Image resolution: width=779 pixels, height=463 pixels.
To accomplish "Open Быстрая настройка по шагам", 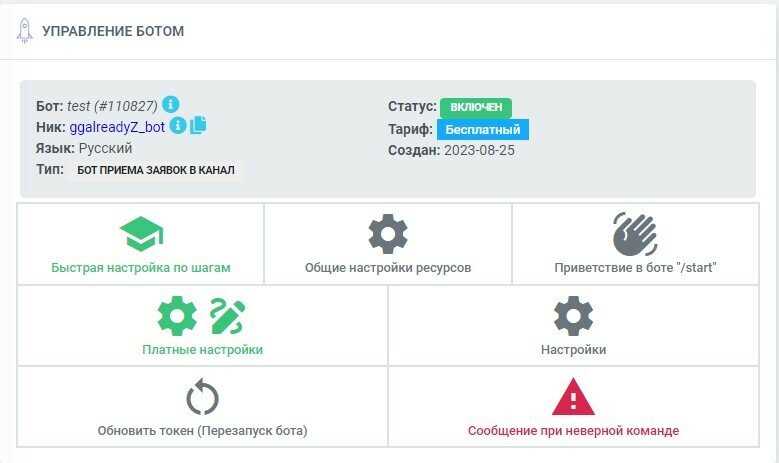I will click(141, 268).
